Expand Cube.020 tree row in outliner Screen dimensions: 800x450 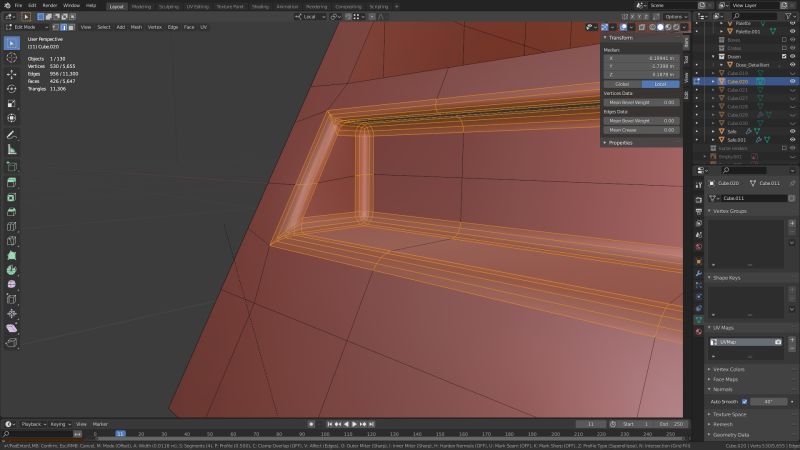coord(713,82)
